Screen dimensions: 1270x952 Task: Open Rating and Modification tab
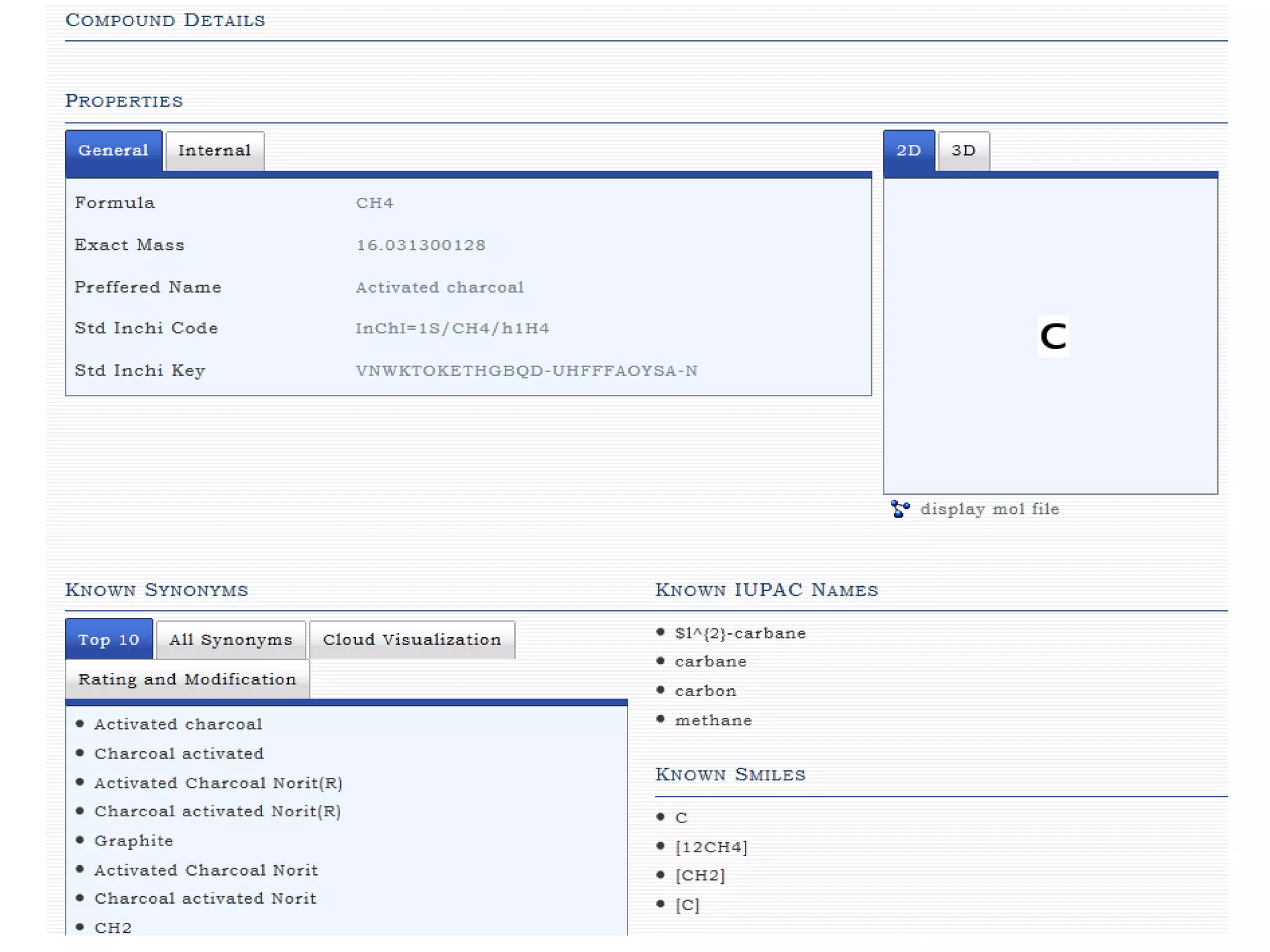[187, 679]
